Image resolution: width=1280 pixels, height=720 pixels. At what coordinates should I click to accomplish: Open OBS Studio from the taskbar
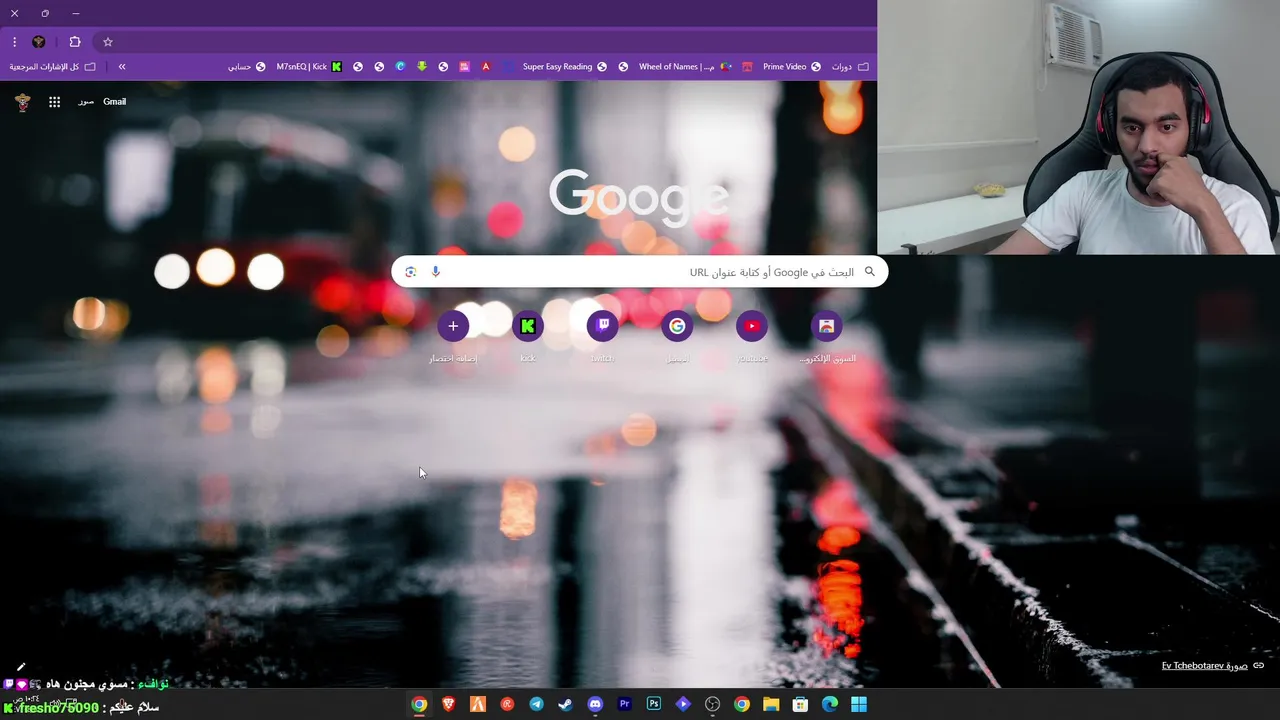713,704
